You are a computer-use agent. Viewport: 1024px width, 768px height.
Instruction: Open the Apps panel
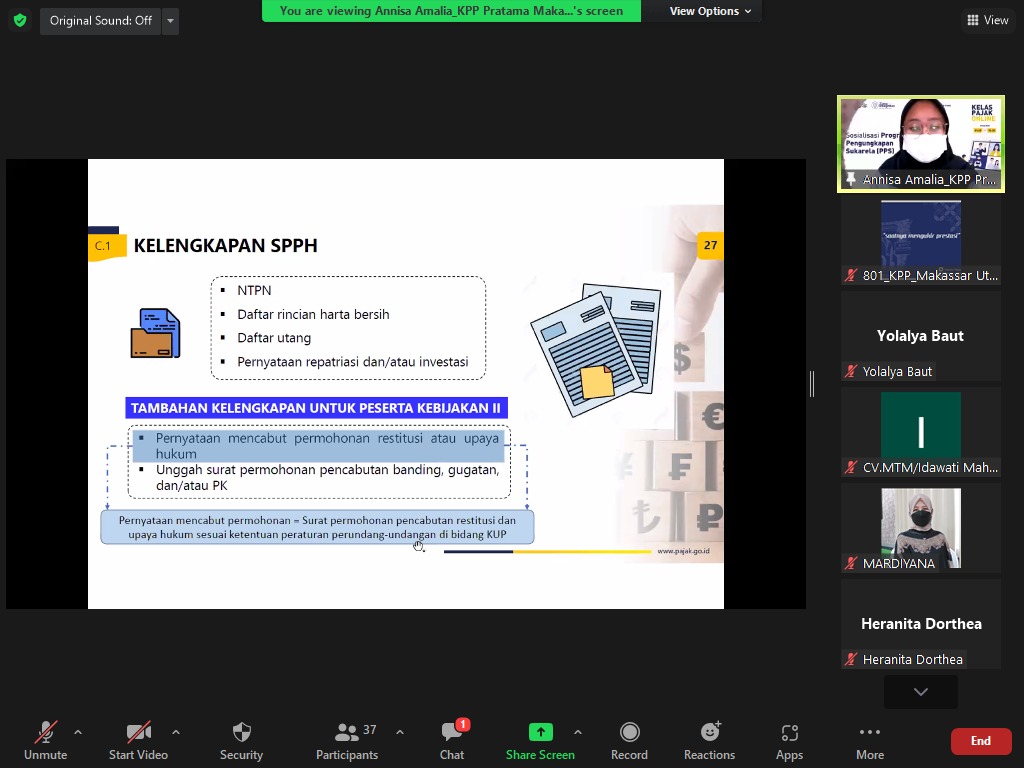(789, 741)
